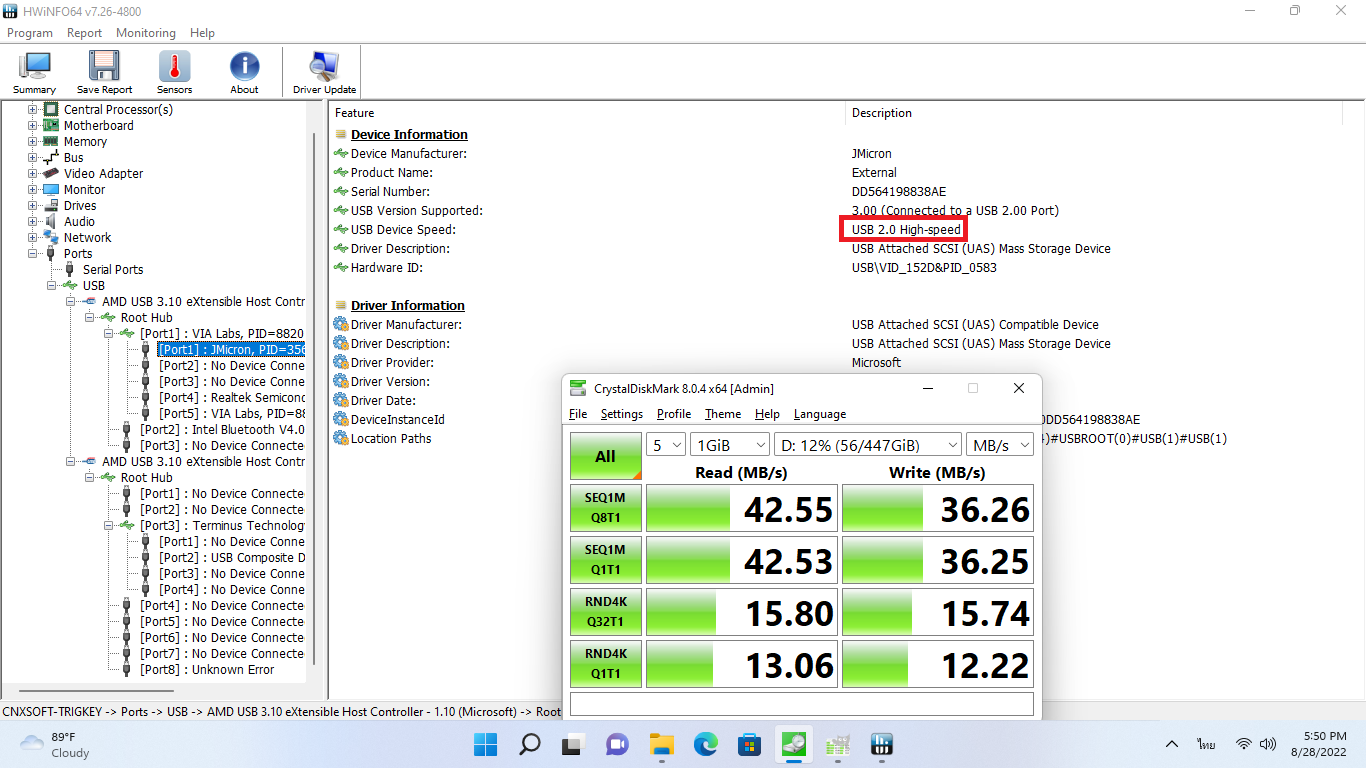Open the Report menu

coord(84,33)
